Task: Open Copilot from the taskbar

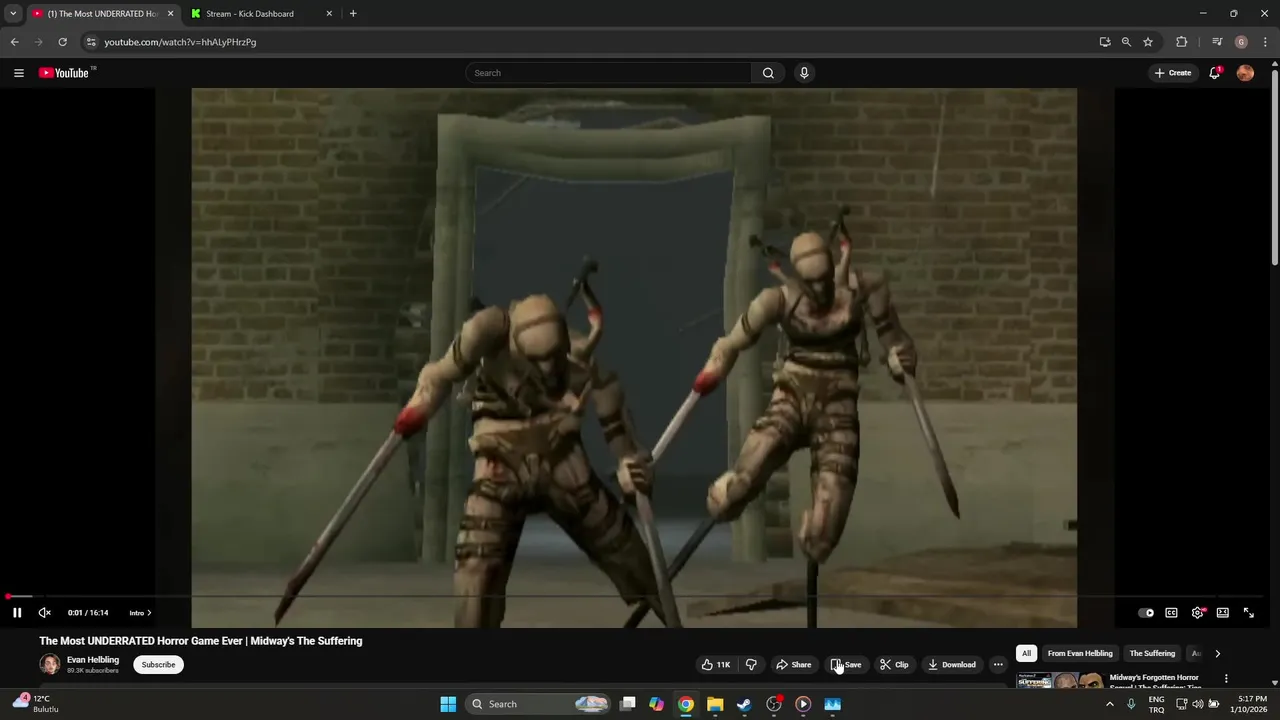Action: pyautogui.click(x=657, y=704)
